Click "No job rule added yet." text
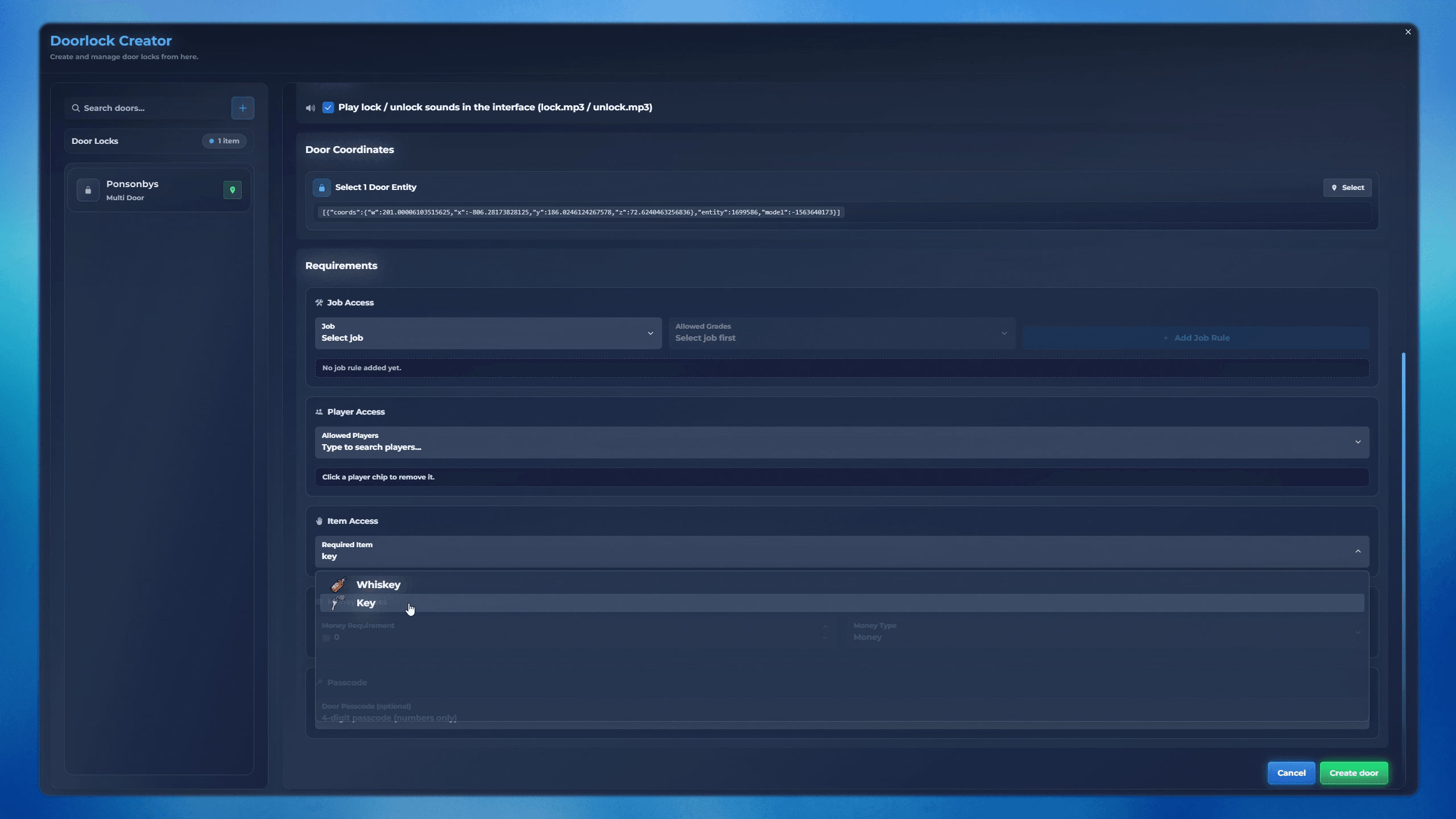Viewport: 1456px width, 819px height. pyautogui.click(x=362, y=368)
